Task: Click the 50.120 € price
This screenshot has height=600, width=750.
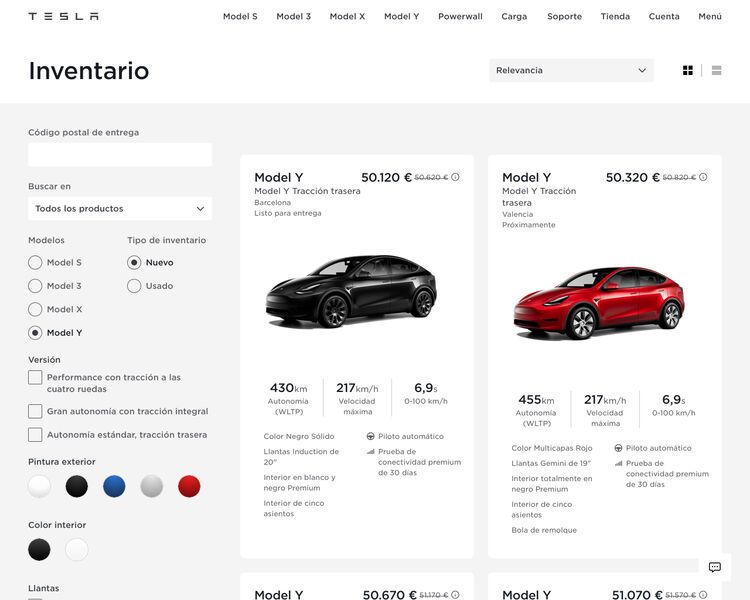Action: click(386, 178)
